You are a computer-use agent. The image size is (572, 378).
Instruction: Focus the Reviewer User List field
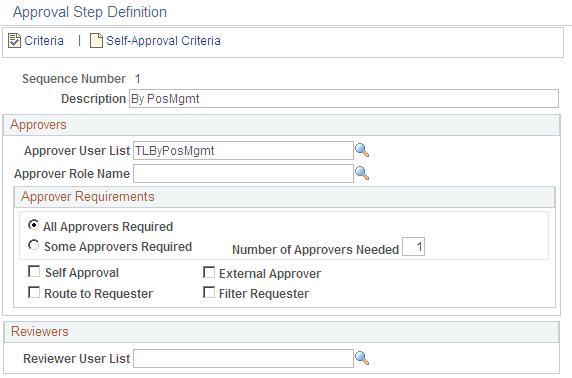click(x=243, y=358)
